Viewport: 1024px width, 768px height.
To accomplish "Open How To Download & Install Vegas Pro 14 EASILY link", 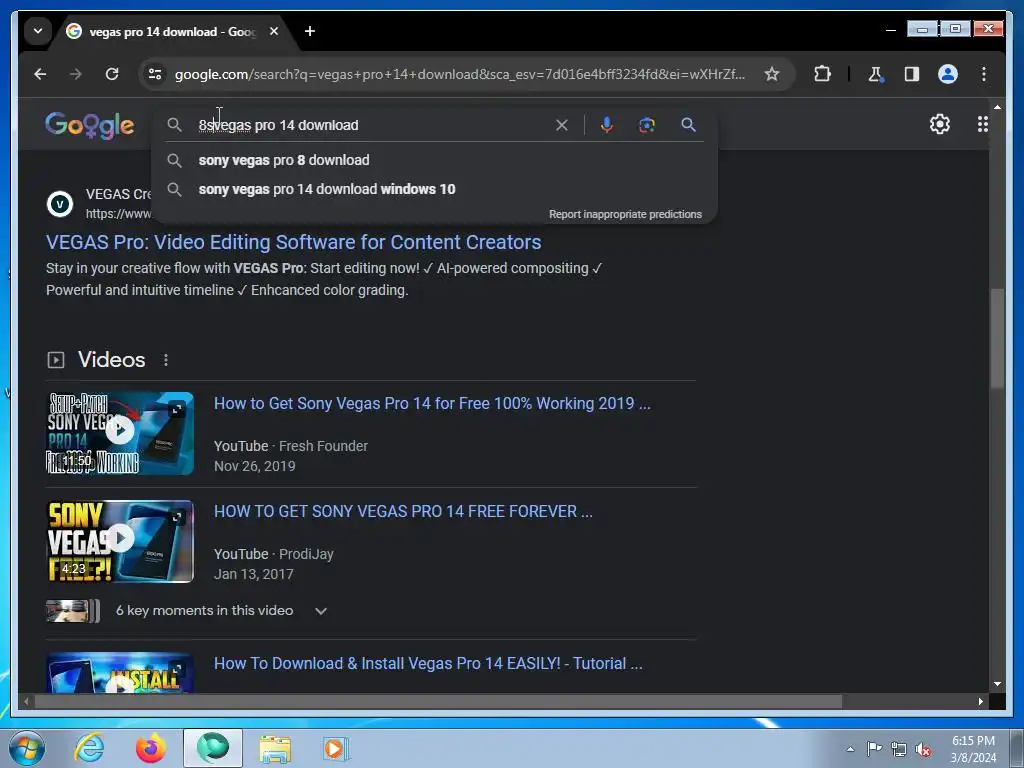I will tap(428, 664).
